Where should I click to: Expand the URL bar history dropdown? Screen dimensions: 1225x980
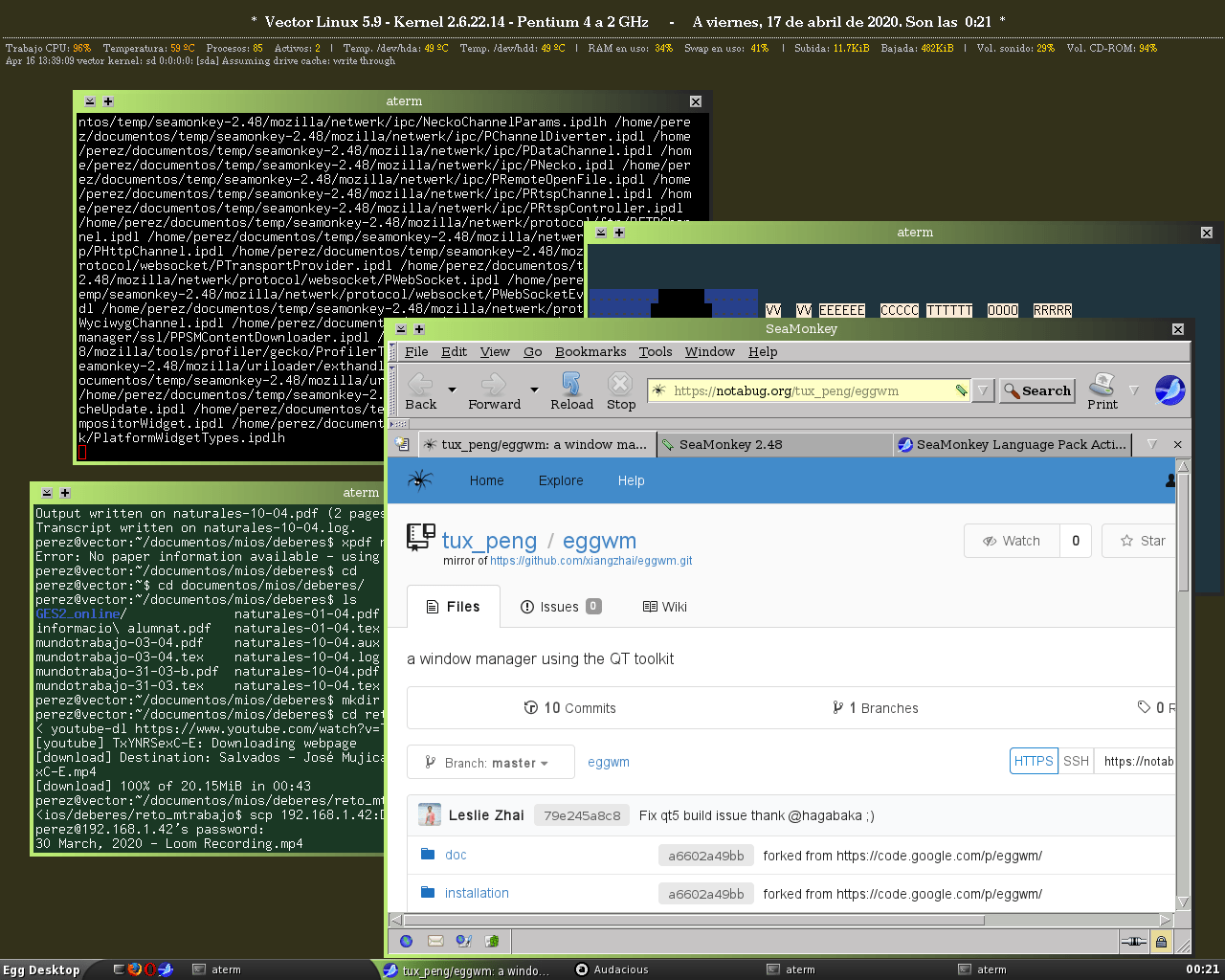[983, 390]
